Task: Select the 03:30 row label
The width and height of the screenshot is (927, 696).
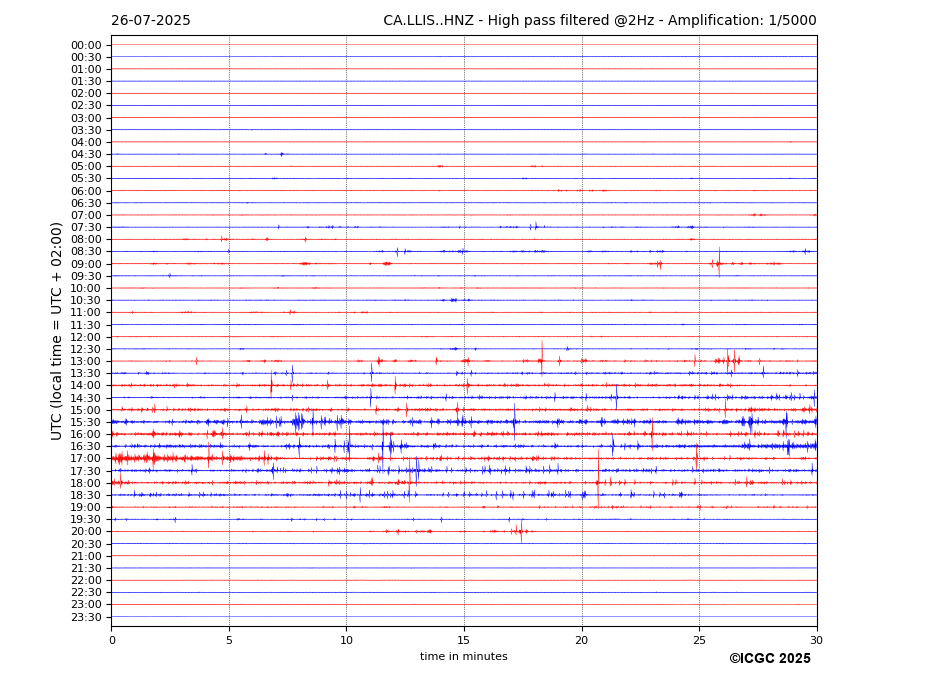Action: click(86, 130)
